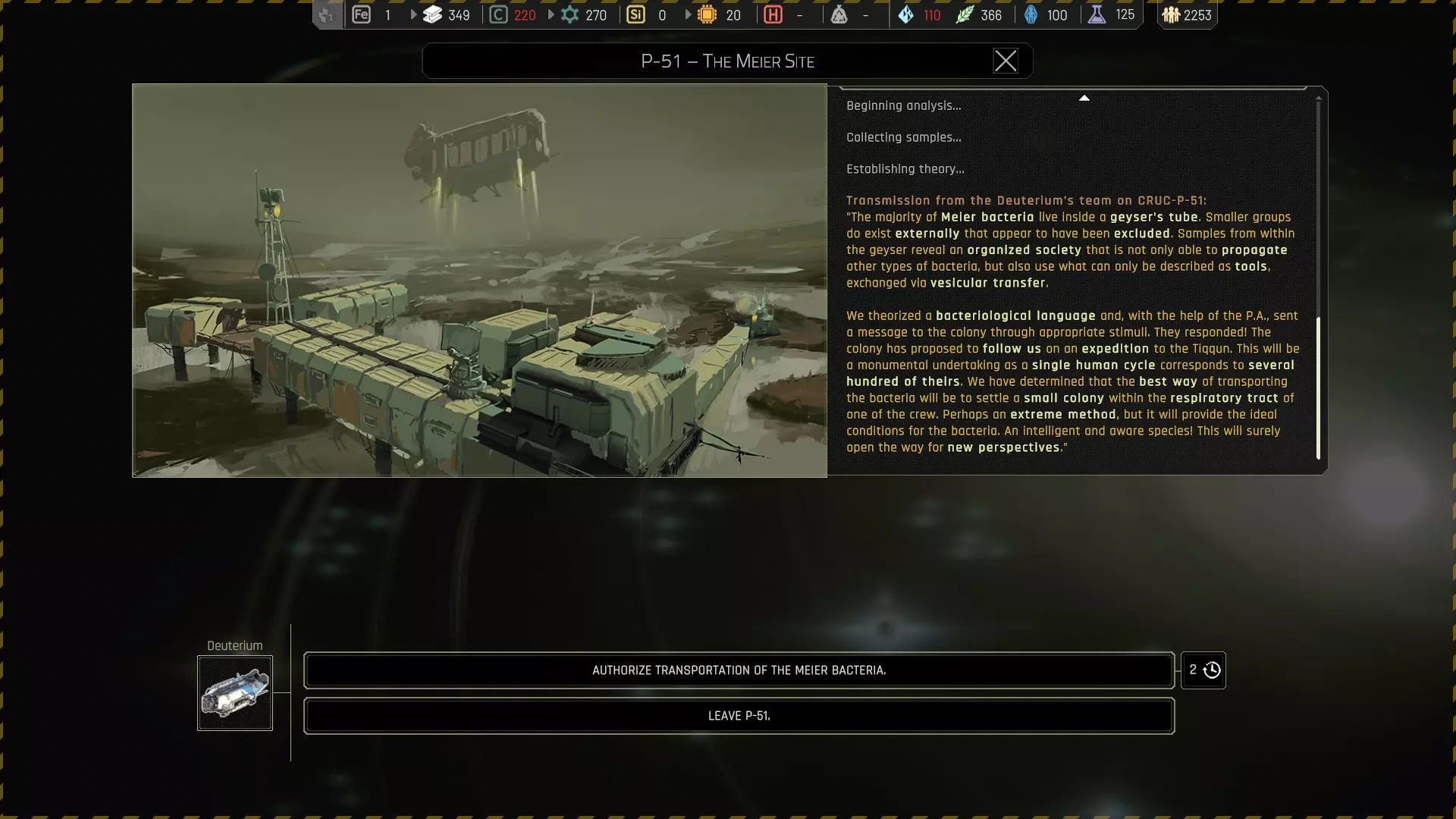Click the 2 cycles time cost indicator
The width and height of the screenshot is (1456, 819).
click(1203, 670)
